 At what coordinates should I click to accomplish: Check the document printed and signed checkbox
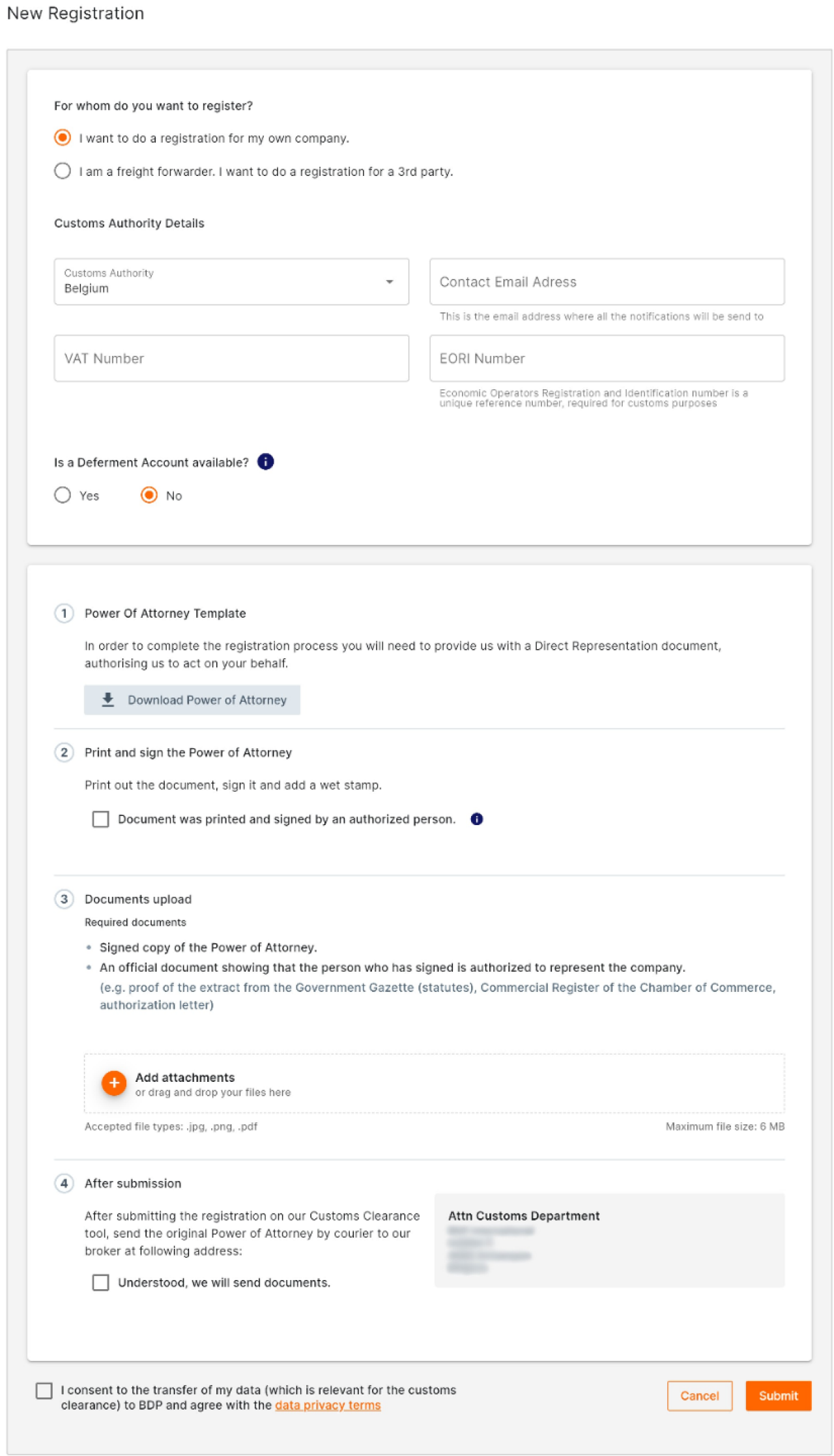point(100,819)
